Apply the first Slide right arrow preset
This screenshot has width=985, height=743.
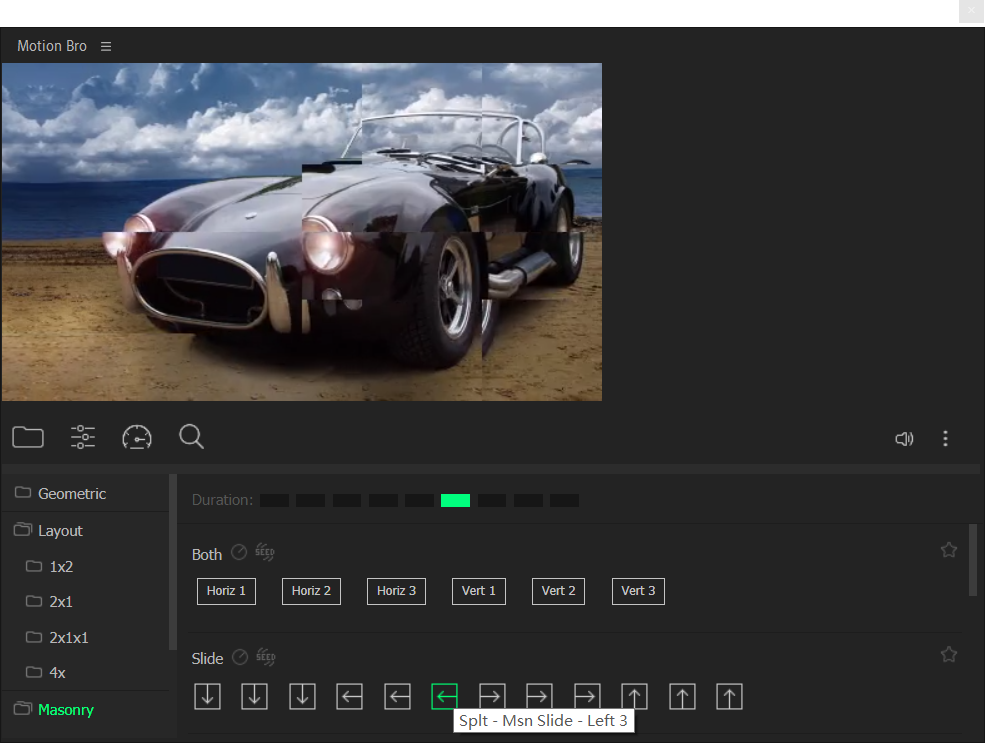[x=492, y=697]
